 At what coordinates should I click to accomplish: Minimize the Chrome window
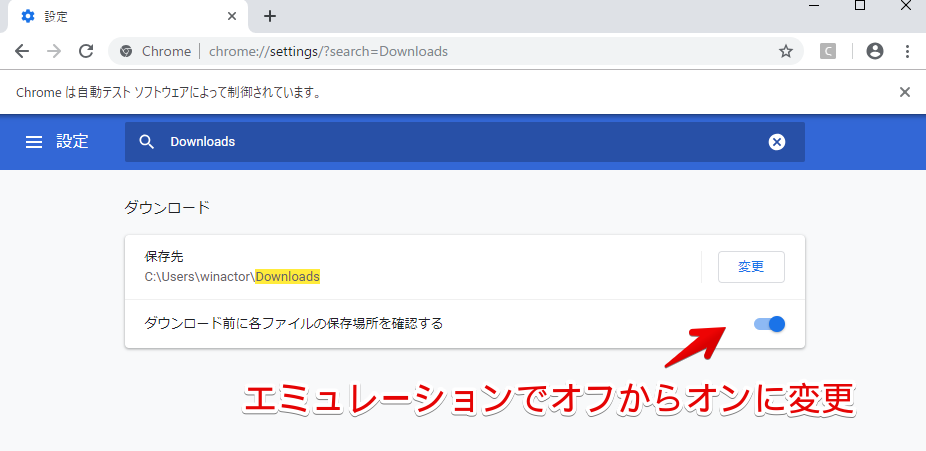click(814, 5)
